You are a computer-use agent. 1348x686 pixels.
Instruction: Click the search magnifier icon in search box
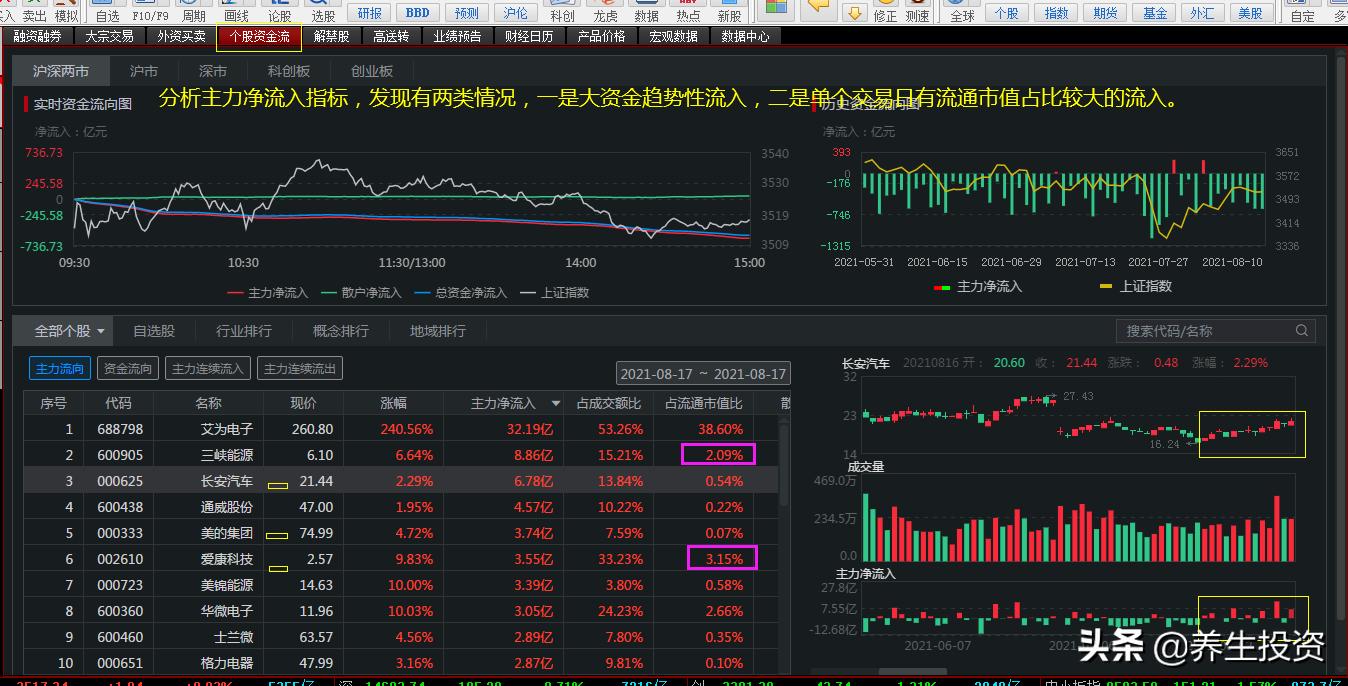coord(1301,331)
